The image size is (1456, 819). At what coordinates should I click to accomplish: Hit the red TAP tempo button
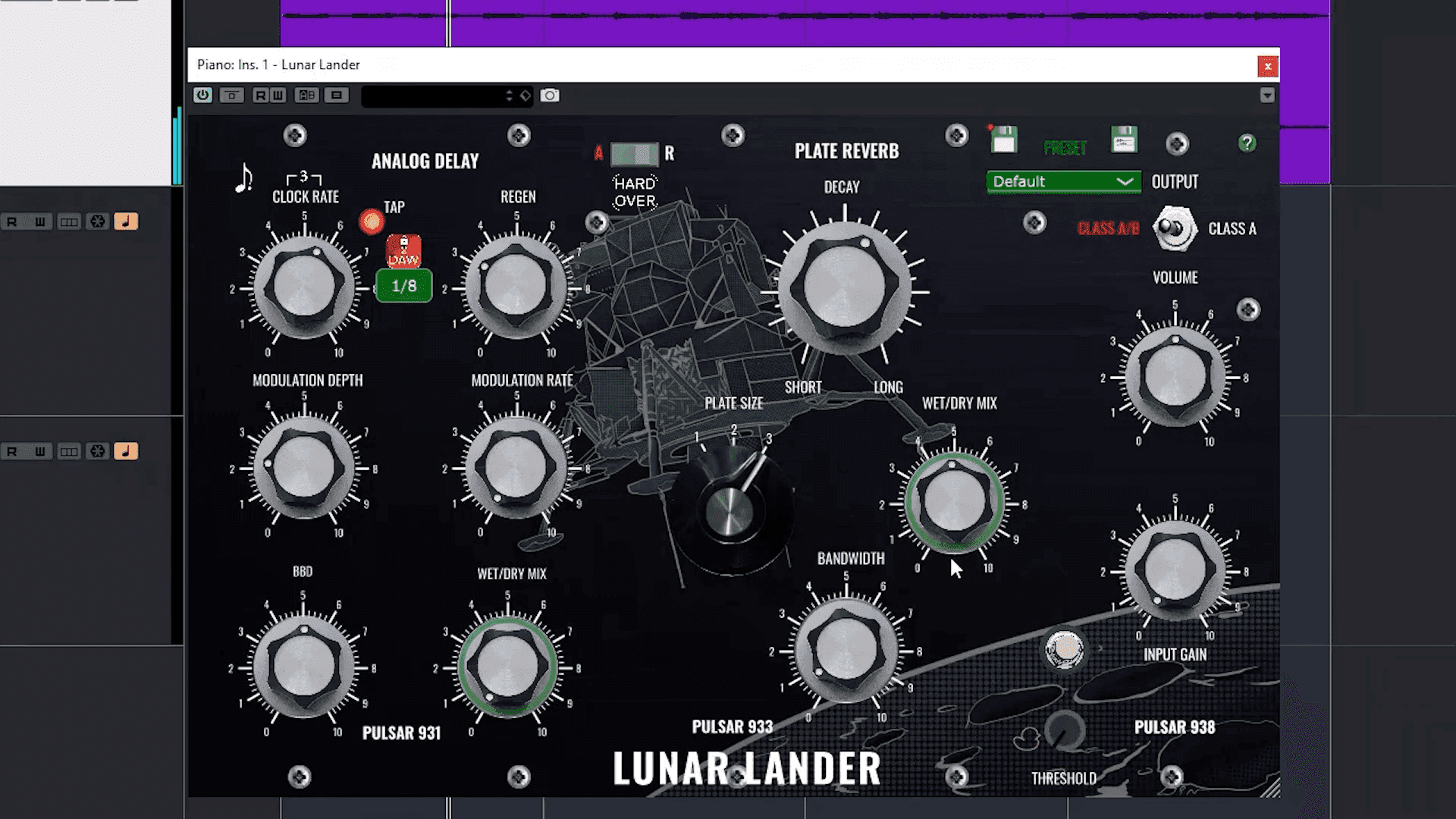pos(372,221)
